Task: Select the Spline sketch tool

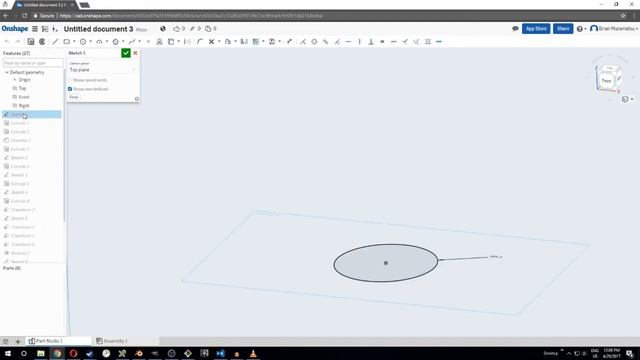Action: tap(132, 42)
